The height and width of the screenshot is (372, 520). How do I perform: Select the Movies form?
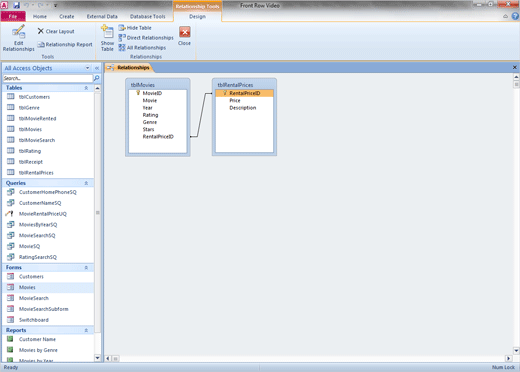[48, 287]
